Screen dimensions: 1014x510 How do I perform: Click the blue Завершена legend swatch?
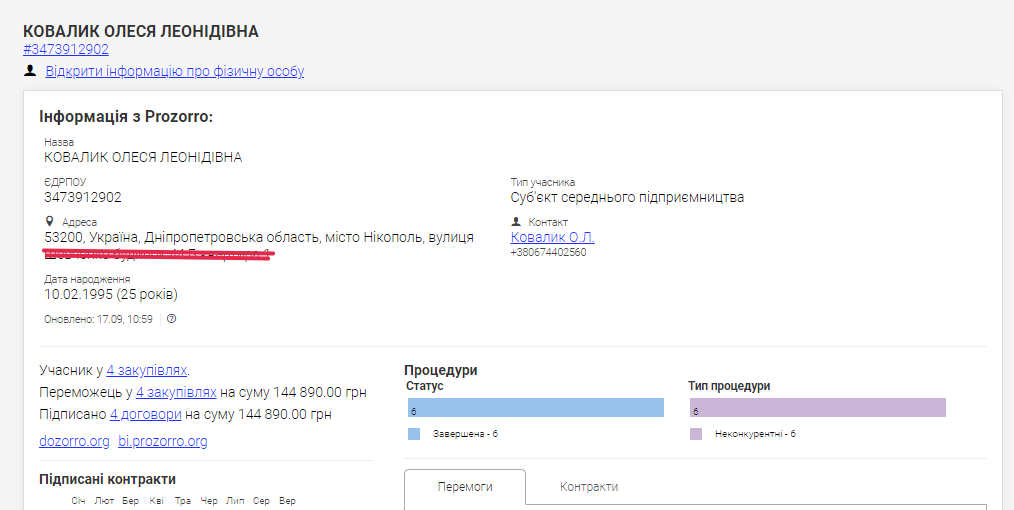pos(414,434)
